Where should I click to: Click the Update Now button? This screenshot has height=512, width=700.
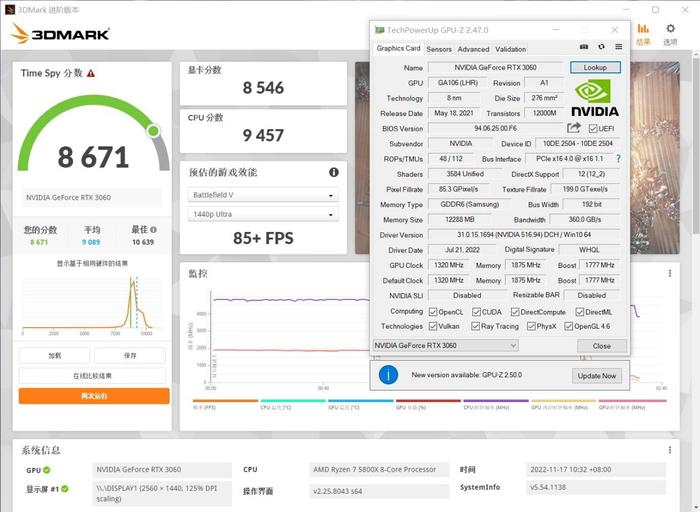[596, 376]
